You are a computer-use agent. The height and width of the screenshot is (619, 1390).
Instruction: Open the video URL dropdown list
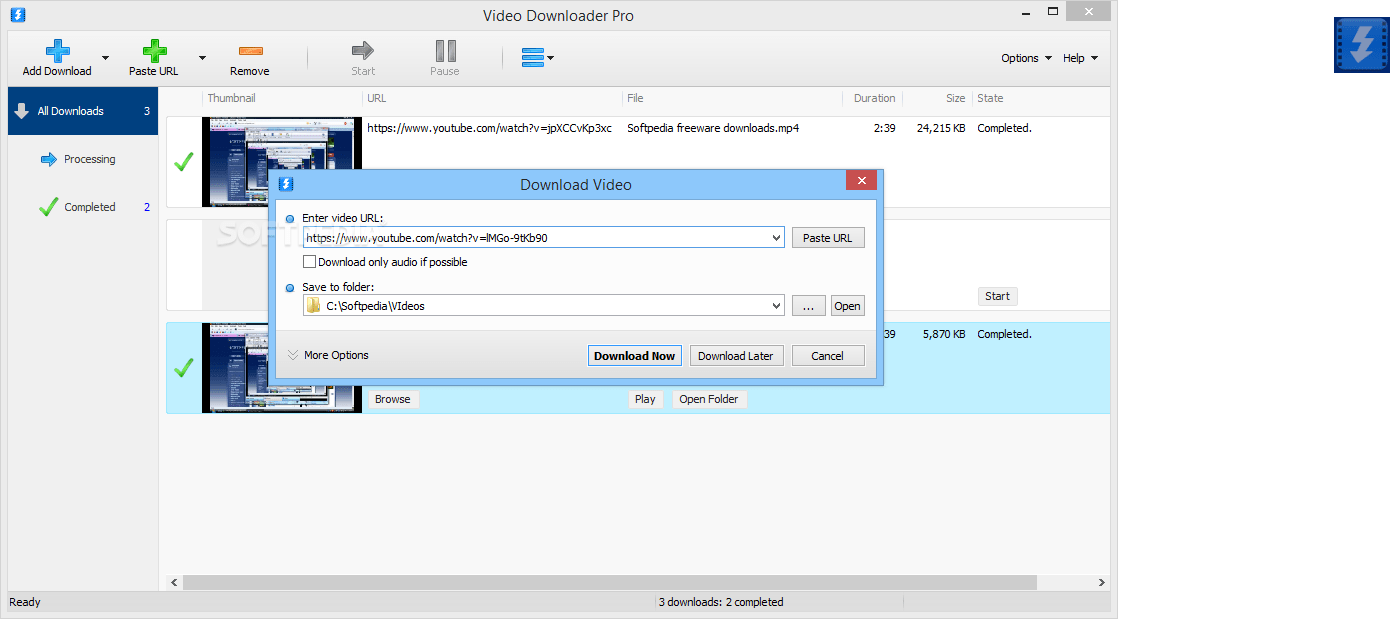776,237
